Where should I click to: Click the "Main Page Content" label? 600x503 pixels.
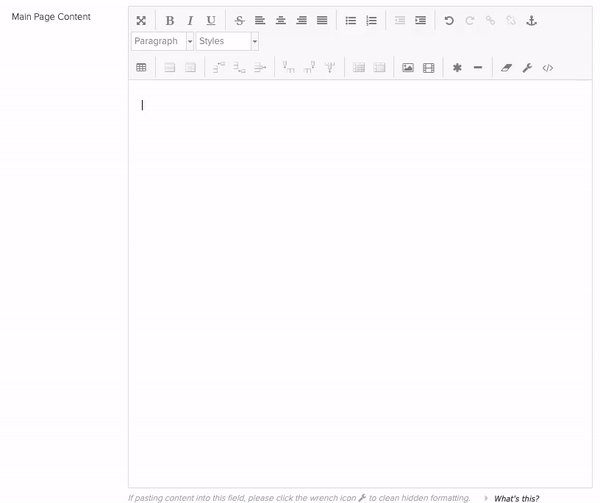click(x=51, y=17)
